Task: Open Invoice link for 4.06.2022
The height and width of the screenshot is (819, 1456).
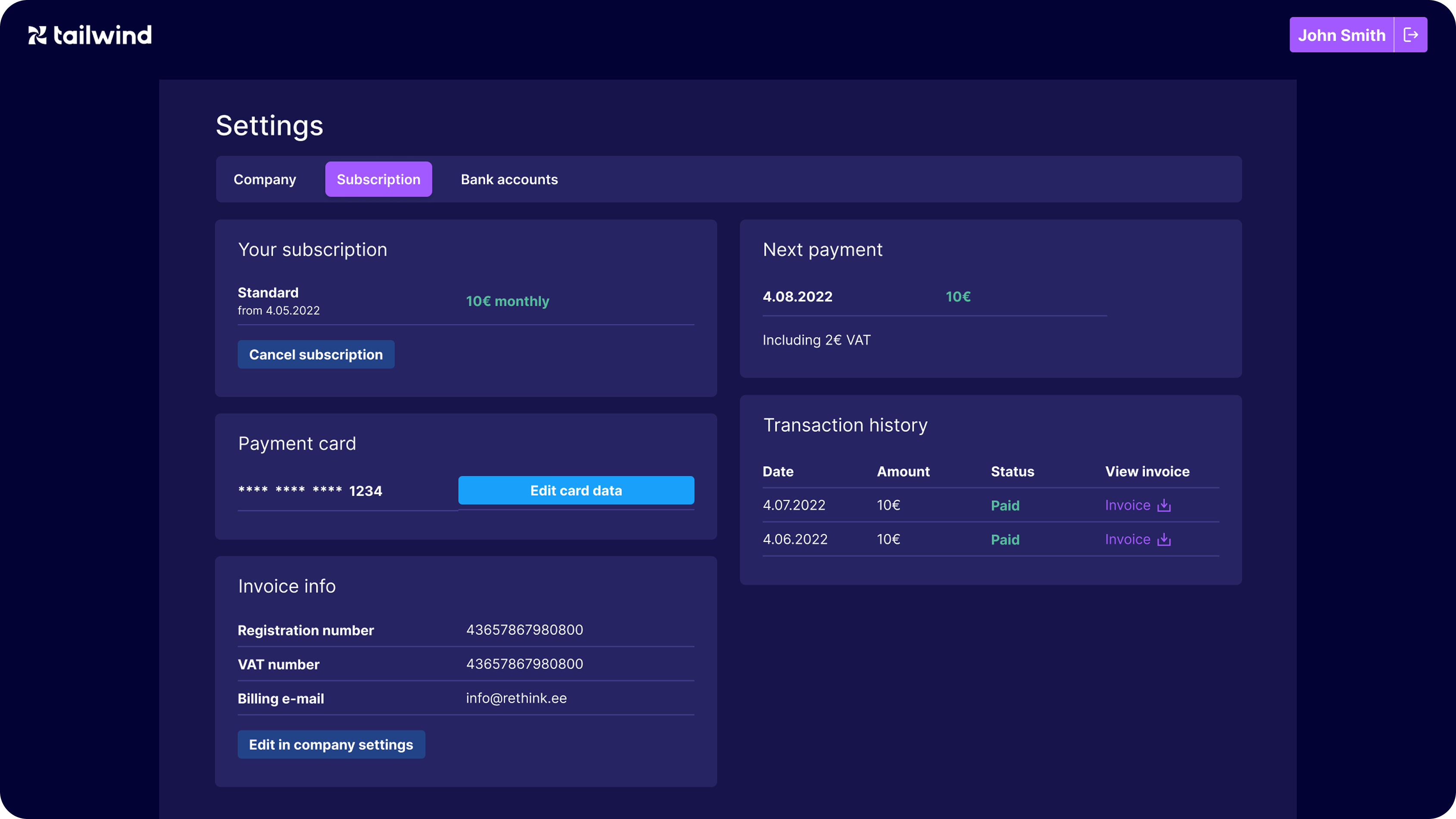Action: (1128, 539)
